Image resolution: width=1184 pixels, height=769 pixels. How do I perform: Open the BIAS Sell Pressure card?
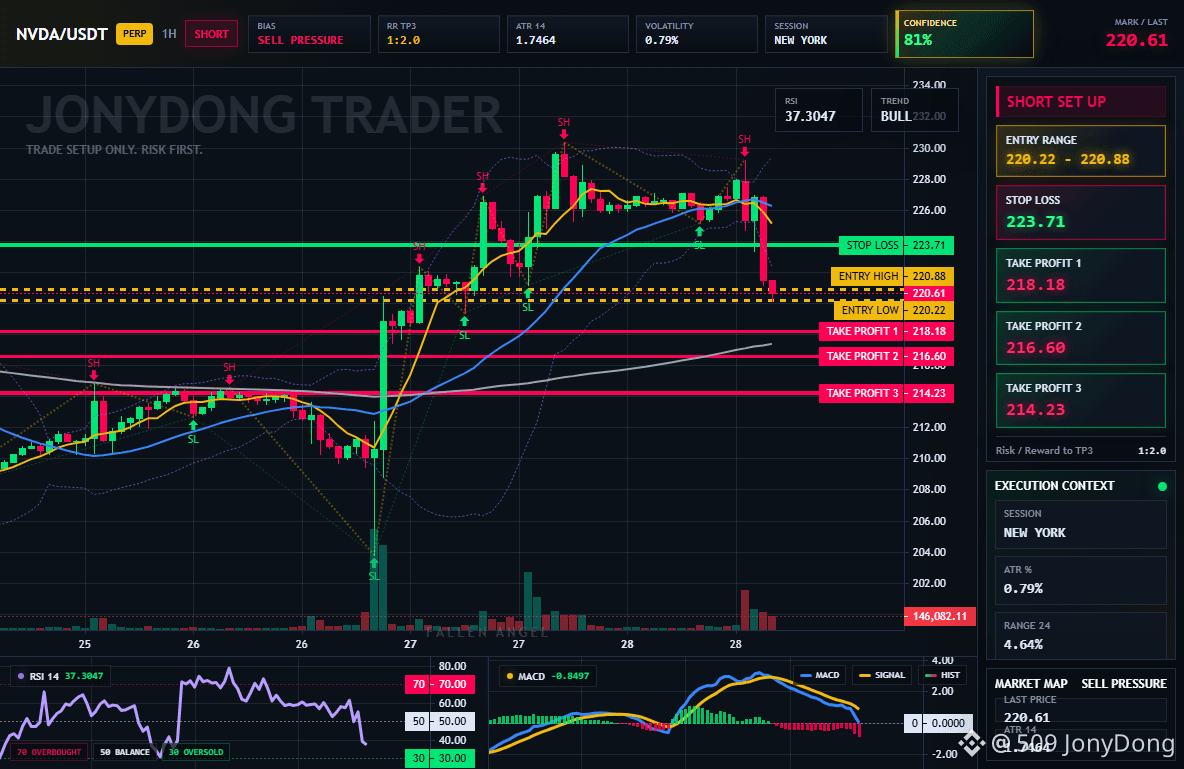309,34
